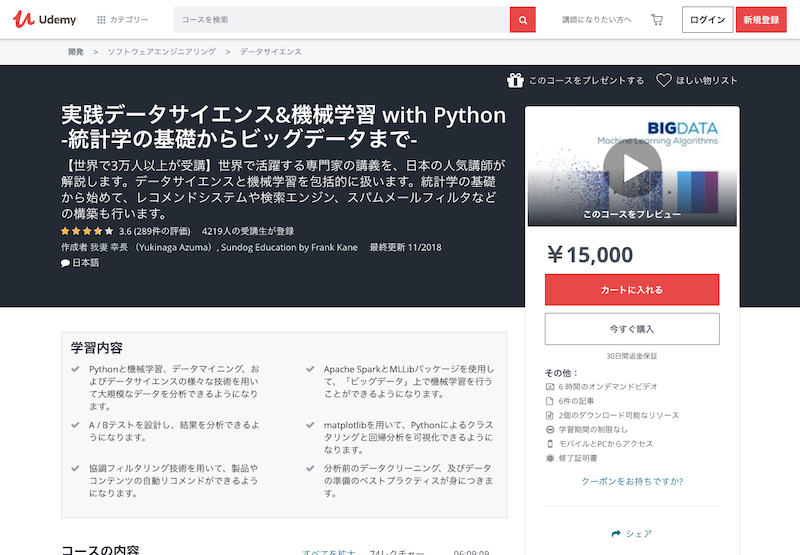This screenshot has width=800, height=555.
Task: Select the 学習内容 heading
Action: [97, 348]
